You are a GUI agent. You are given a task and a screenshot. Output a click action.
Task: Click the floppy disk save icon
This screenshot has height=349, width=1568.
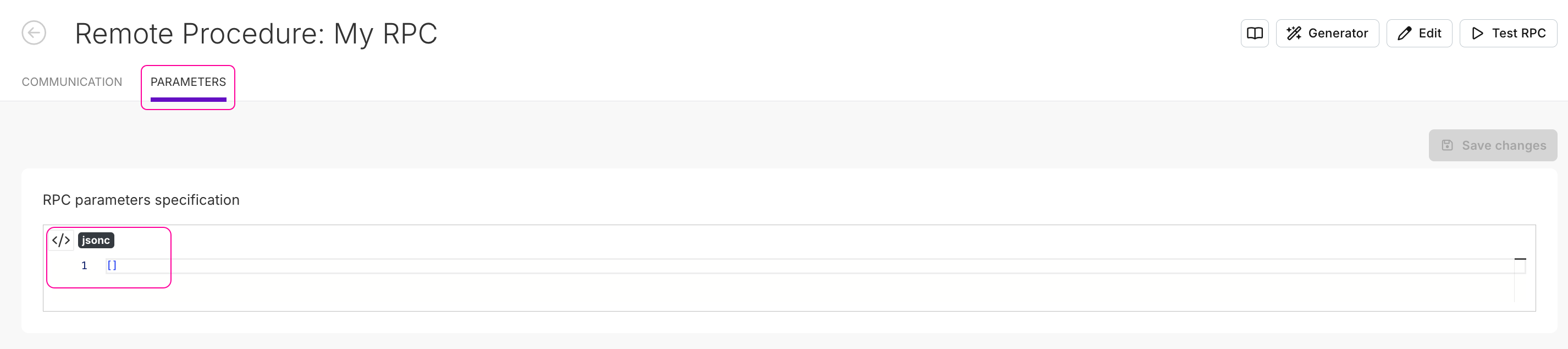click(1447, 145)
